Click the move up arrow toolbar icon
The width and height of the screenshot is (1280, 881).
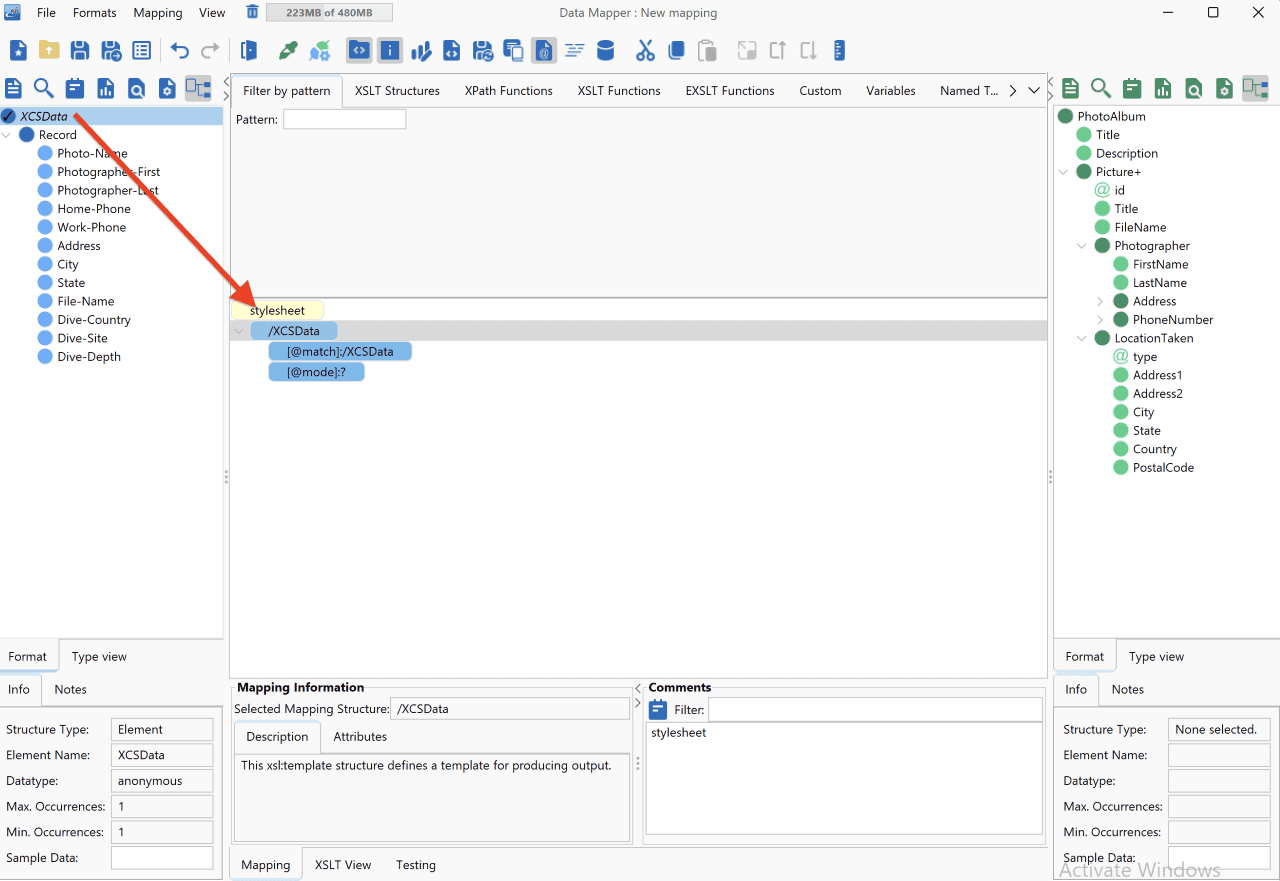[x=778, y=50]
